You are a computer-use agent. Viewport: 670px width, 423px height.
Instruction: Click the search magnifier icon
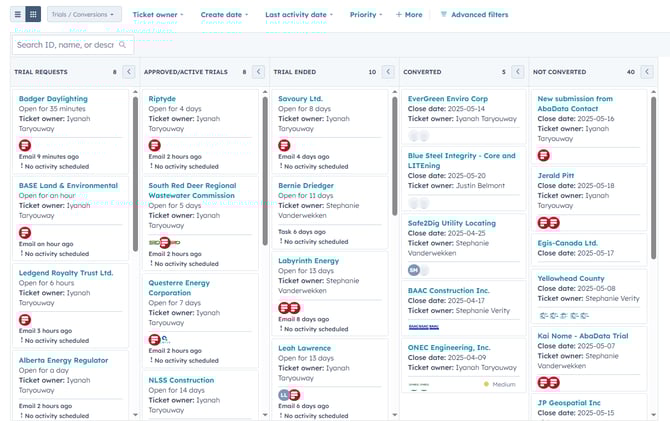[124, 45]
